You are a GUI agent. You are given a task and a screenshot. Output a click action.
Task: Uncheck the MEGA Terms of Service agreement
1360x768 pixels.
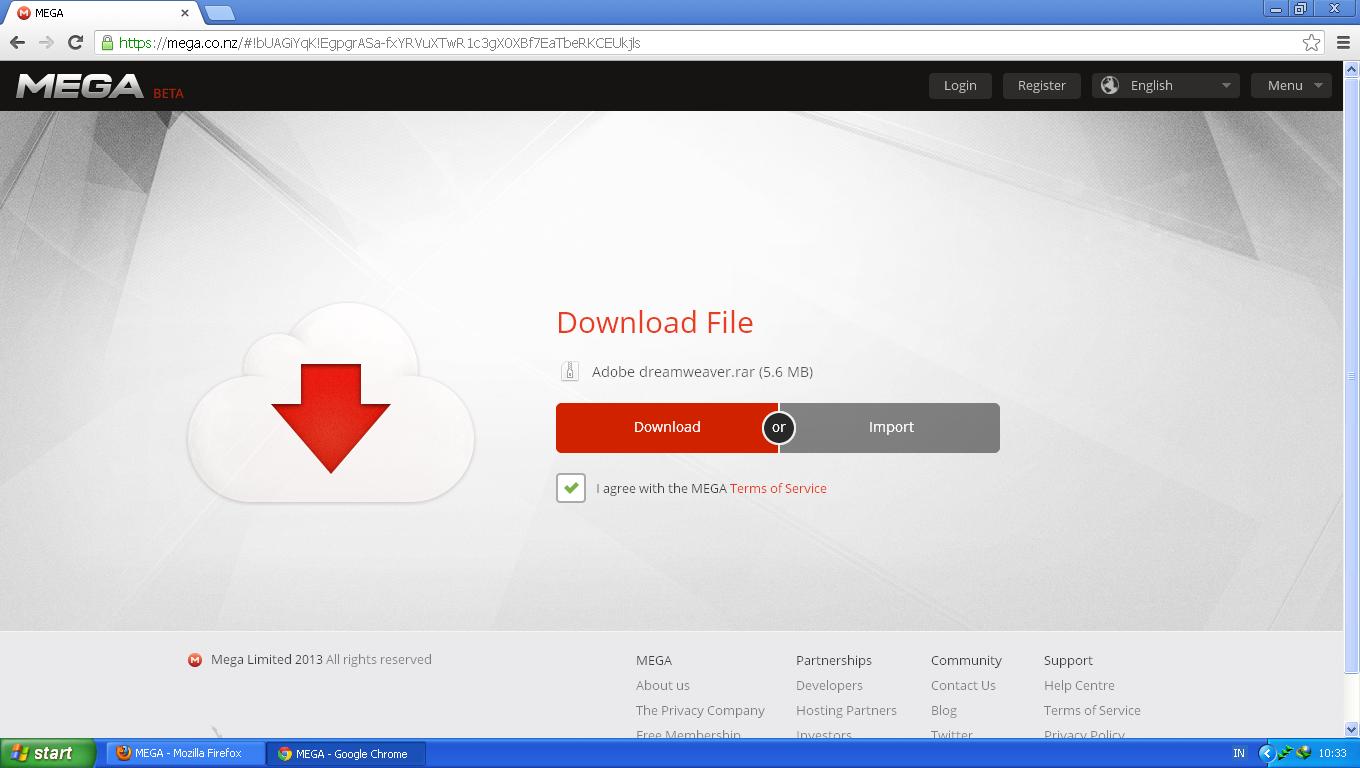coord(570,488)
